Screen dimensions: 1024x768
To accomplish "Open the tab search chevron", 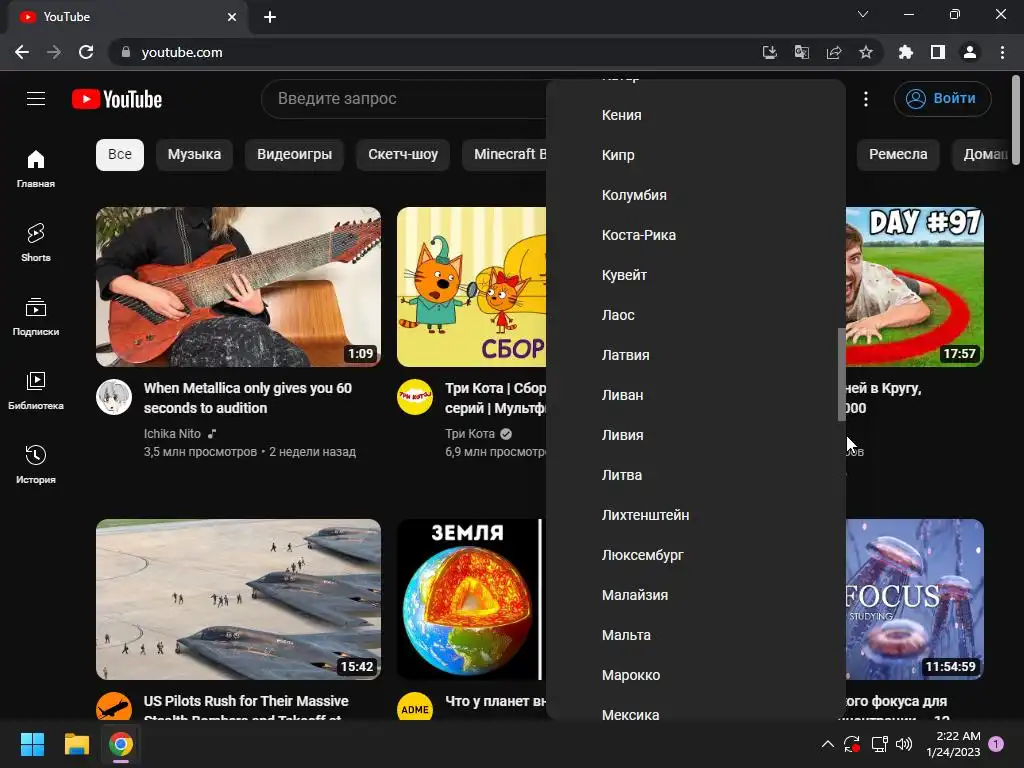I will point(863,14).
